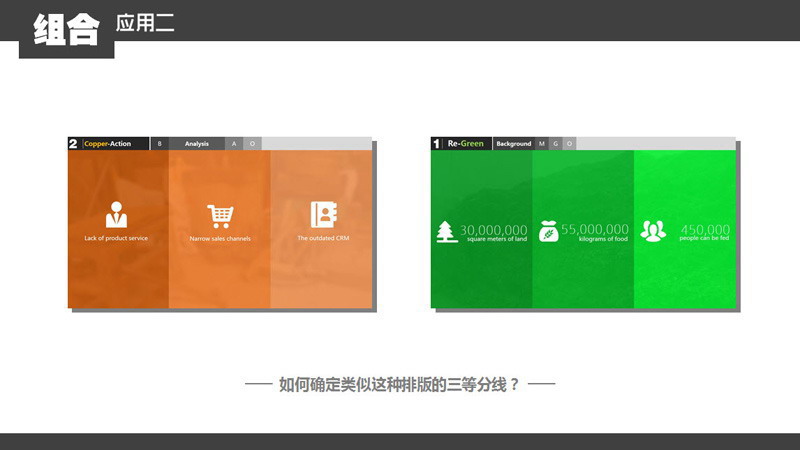Open the B tab on Copper-Action slide

159,144
